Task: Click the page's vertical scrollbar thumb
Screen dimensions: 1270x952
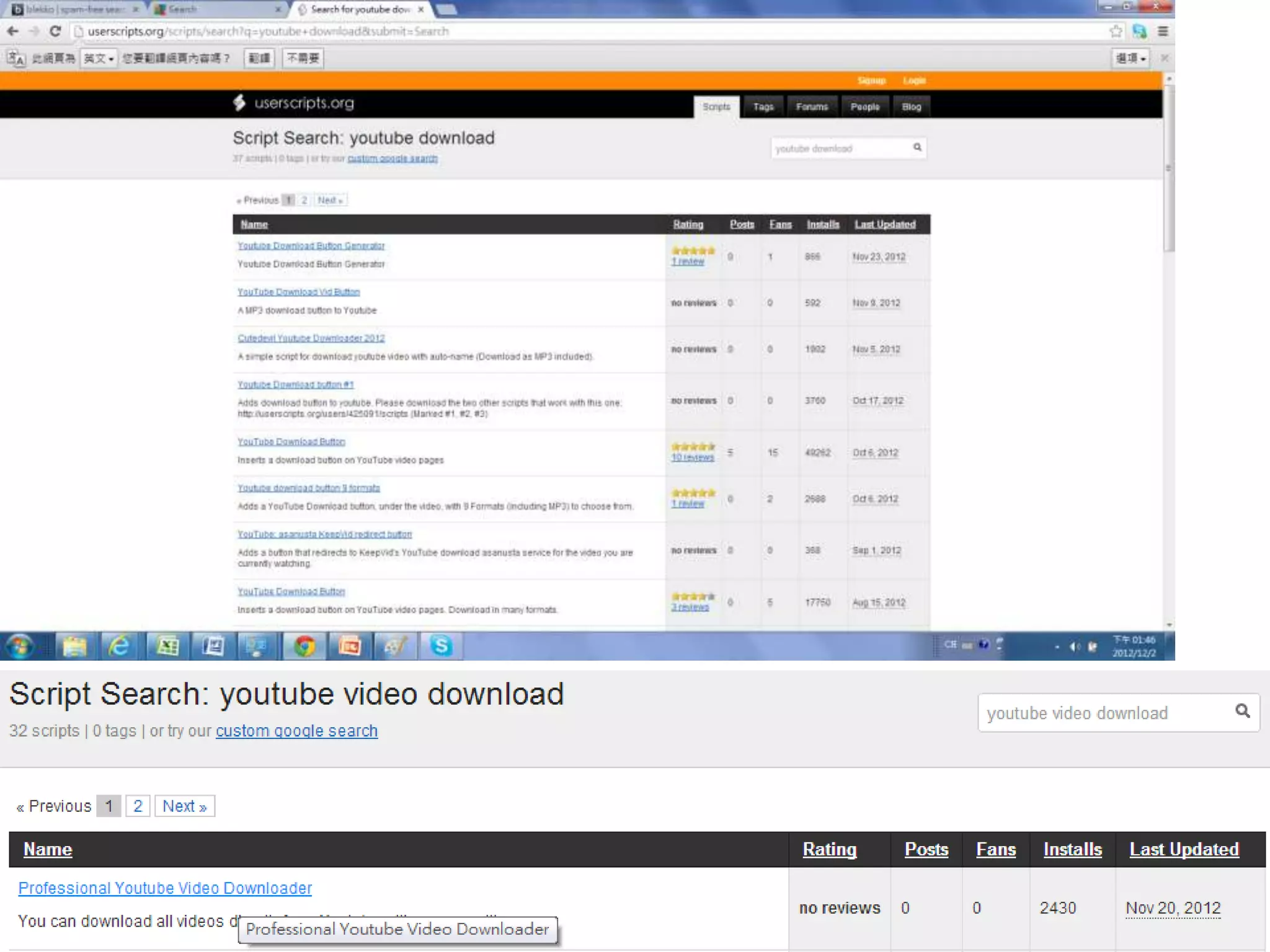Action: pyautogui.click(x=1169, y=167)
